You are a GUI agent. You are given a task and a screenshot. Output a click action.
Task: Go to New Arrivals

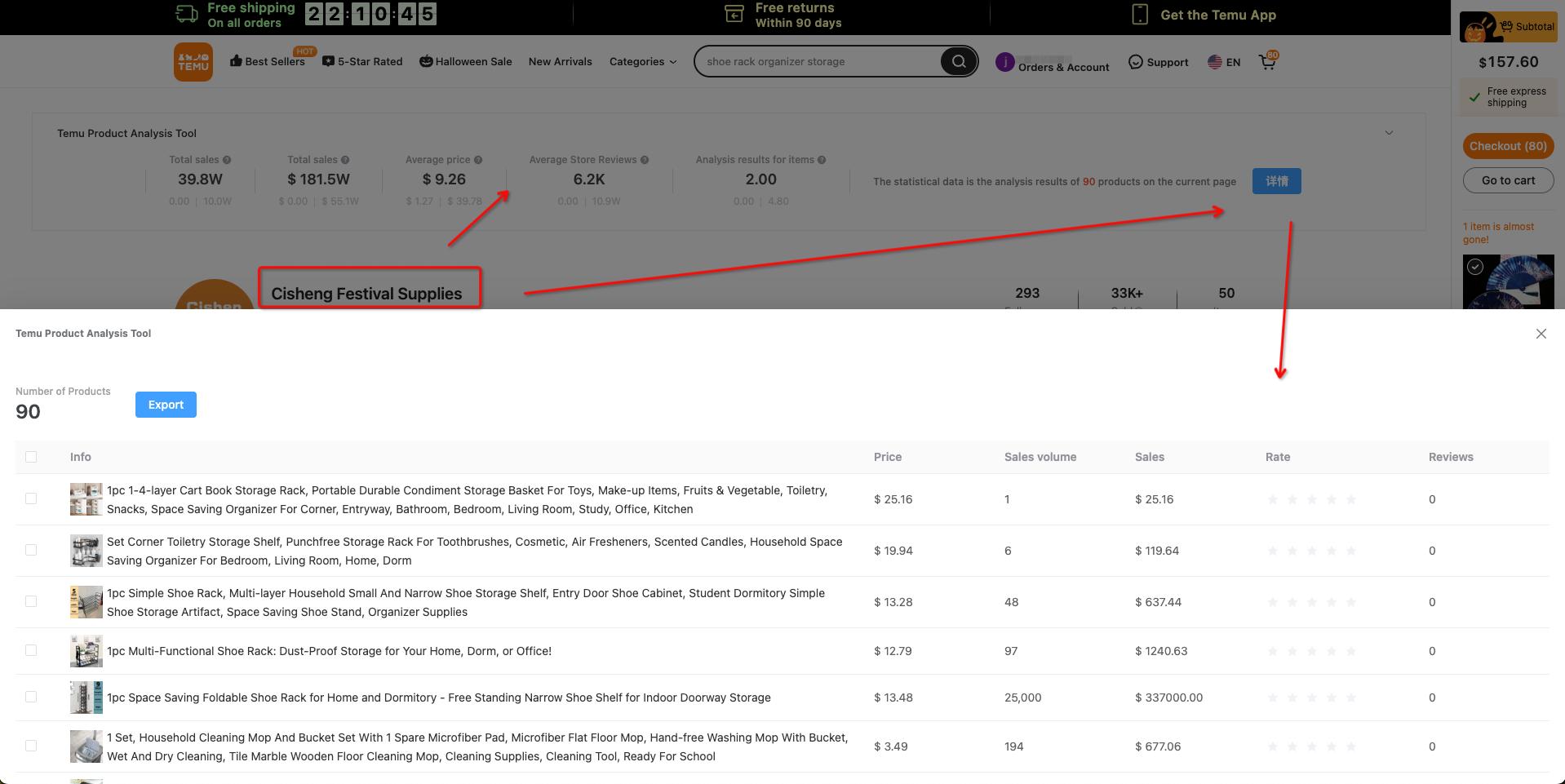click(x=560, y=62)
